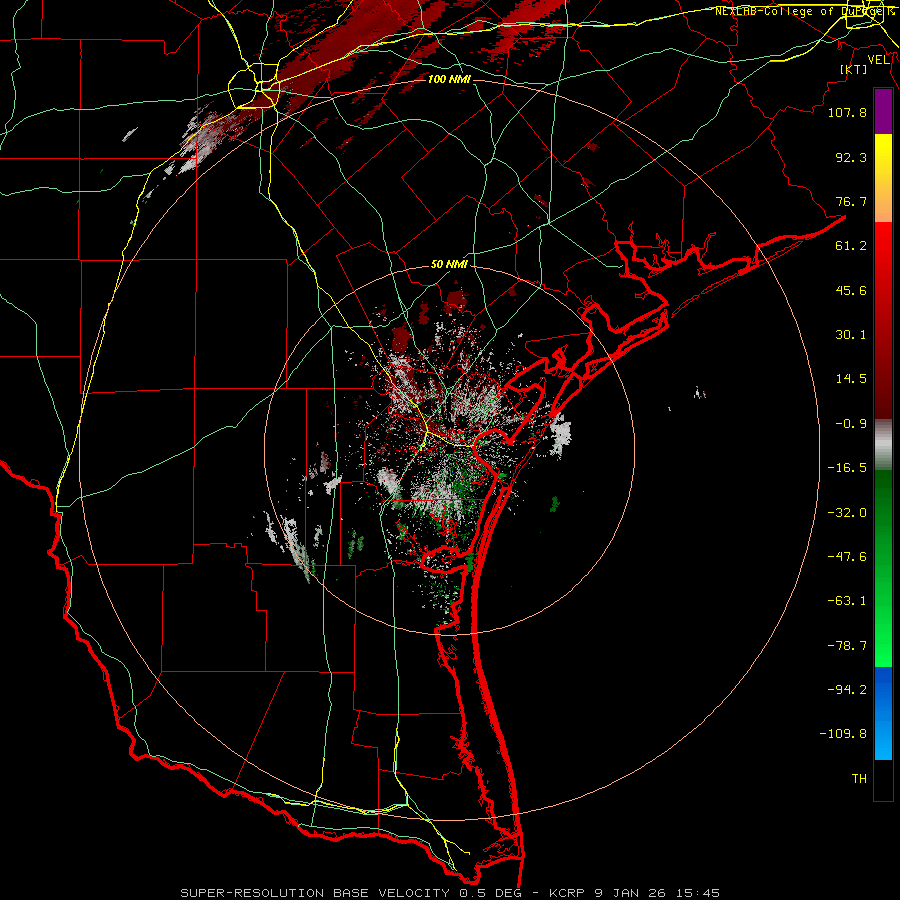900x900 pixels.
Task: Click the 50 NMI range ring label
Action: 449,264
